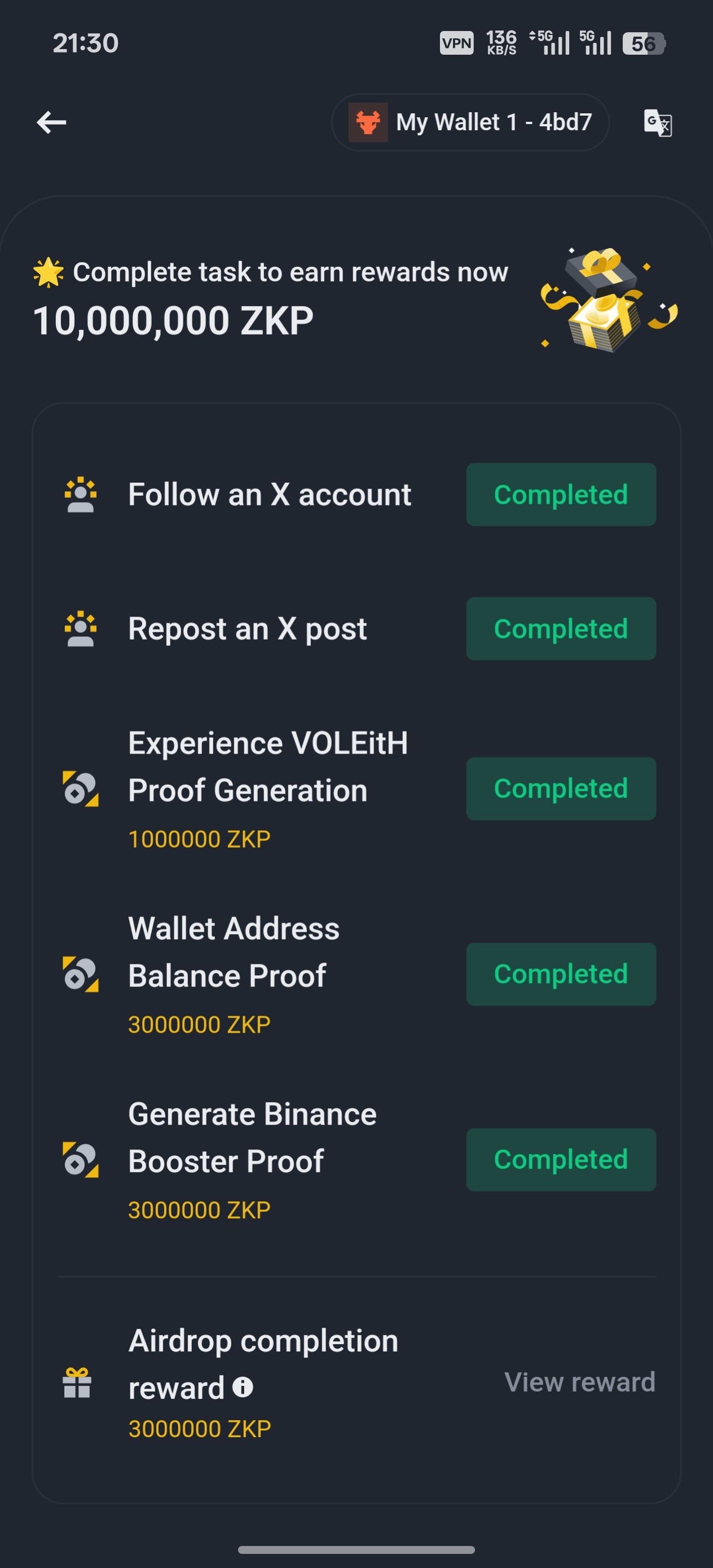
Task: Tap the gift box rewards illustration
Action: 609,300
